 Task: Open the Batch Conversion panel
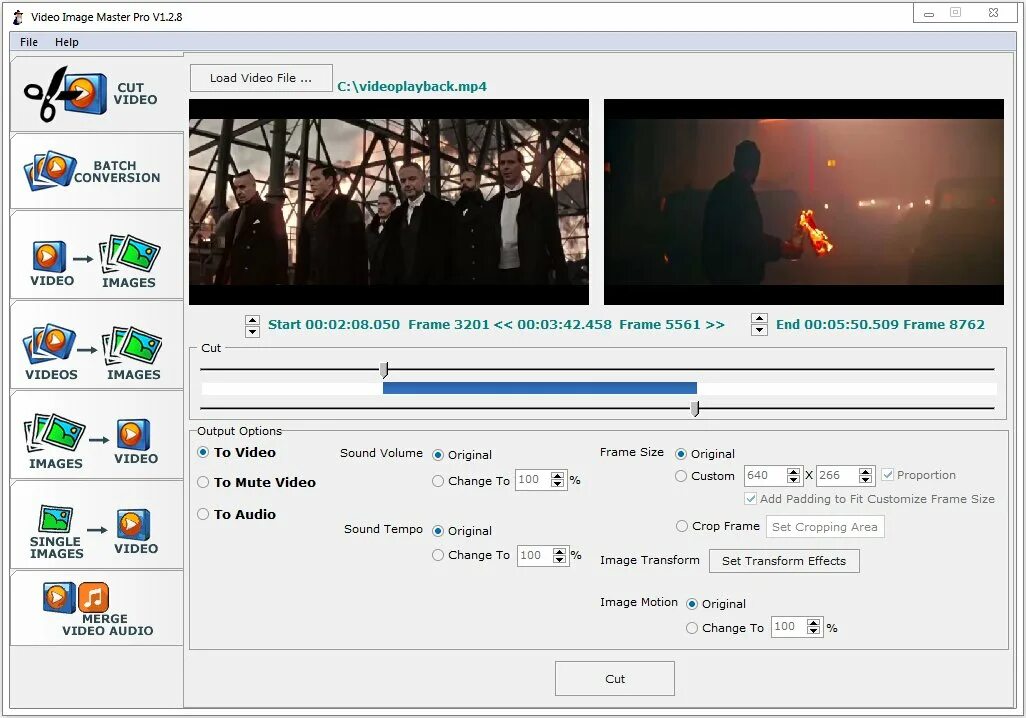(x=95, y=170)
